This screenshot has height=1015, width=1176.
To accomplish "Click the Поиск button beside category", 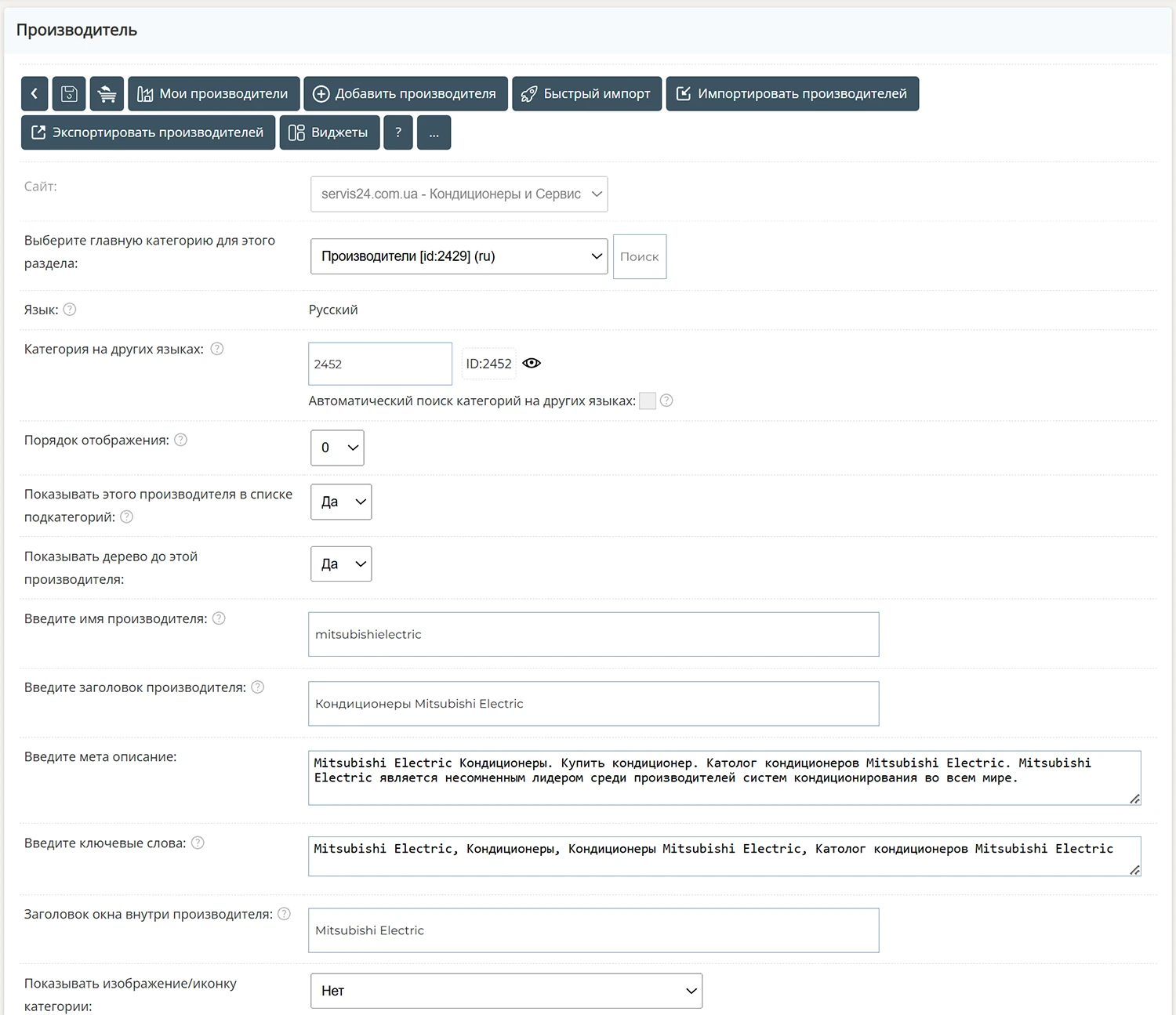I will tap(640, 256).
